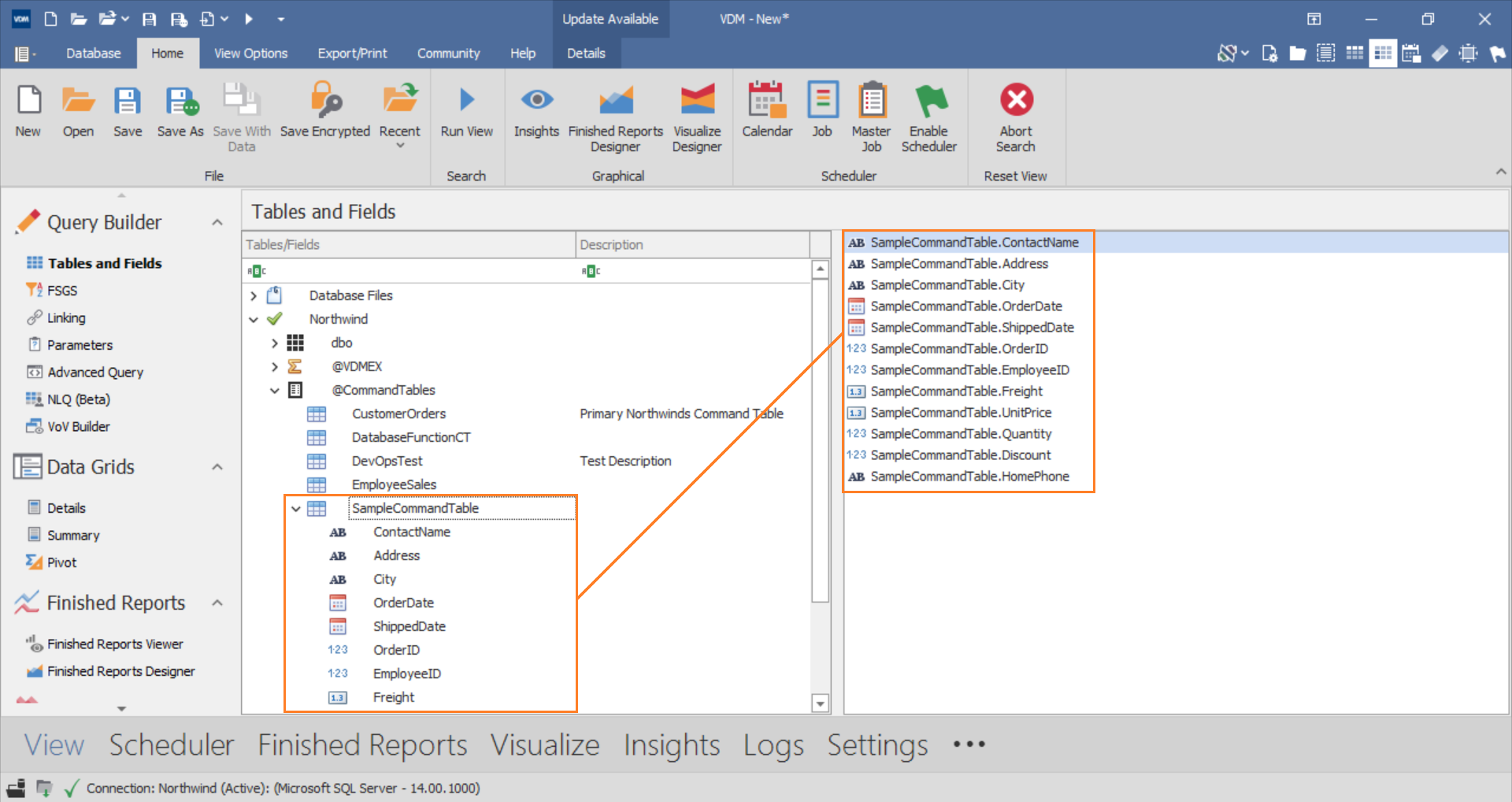Expand the Database Files tree node
The height and width of the screenshot is (802, 1512).
pyautogui.click(x=254, y=296)
